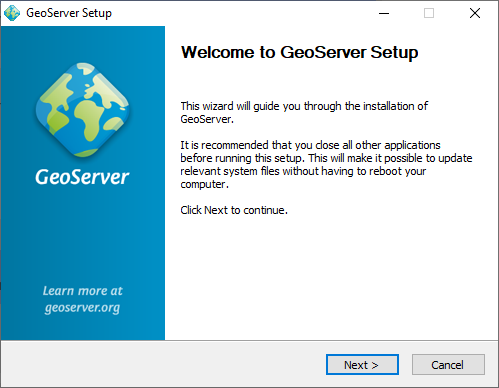Click the 'It is recommended' paragraph text

pos(326,164)
